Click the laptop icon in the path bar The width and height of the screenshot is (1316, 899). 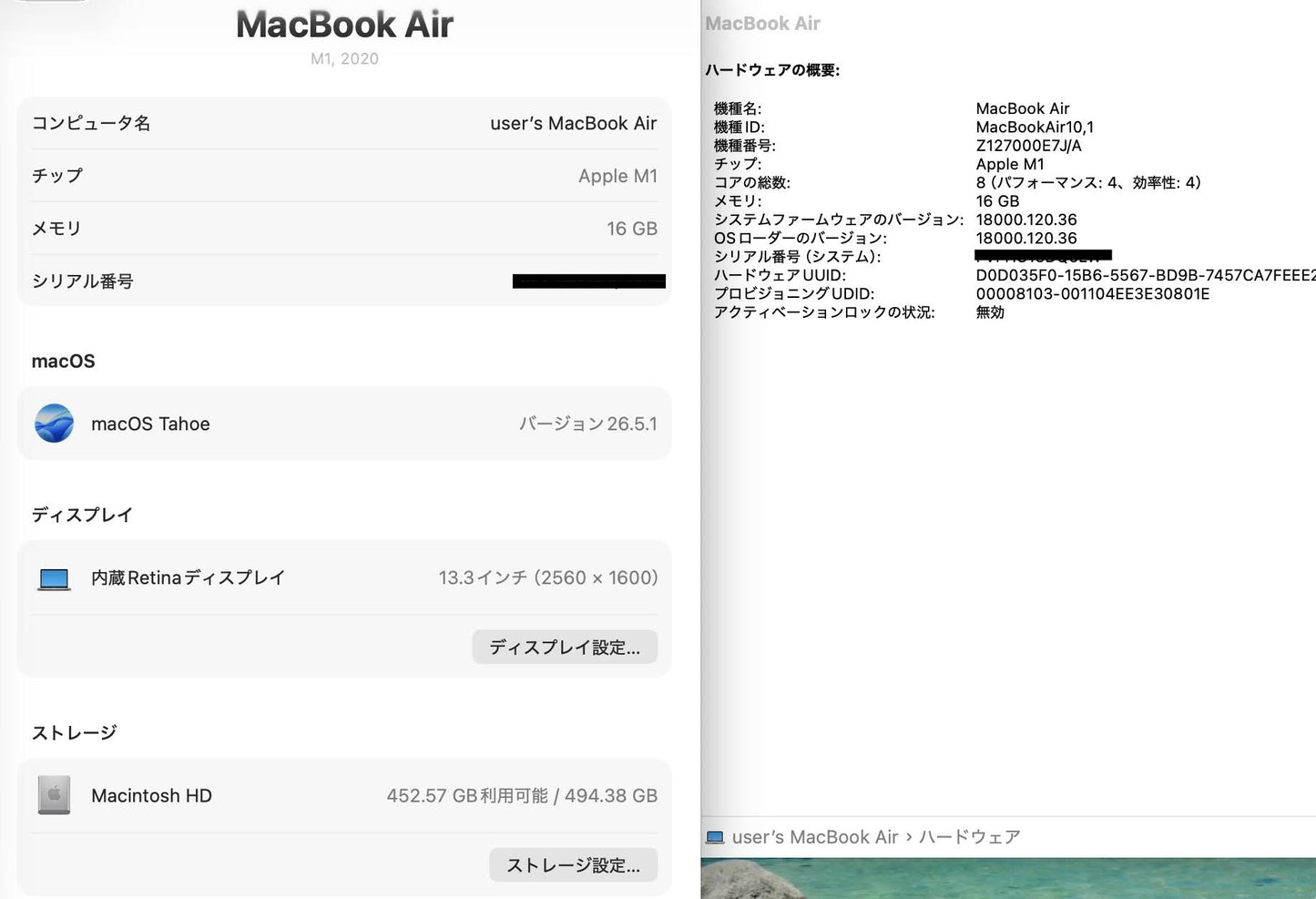coord(715,837)
